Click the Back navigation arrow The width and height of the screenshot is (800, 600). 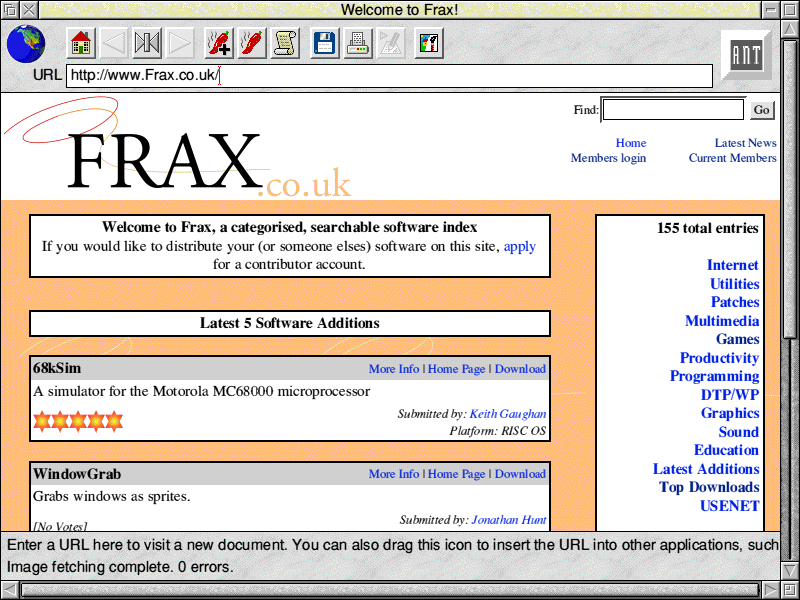(x=113, y=43)
